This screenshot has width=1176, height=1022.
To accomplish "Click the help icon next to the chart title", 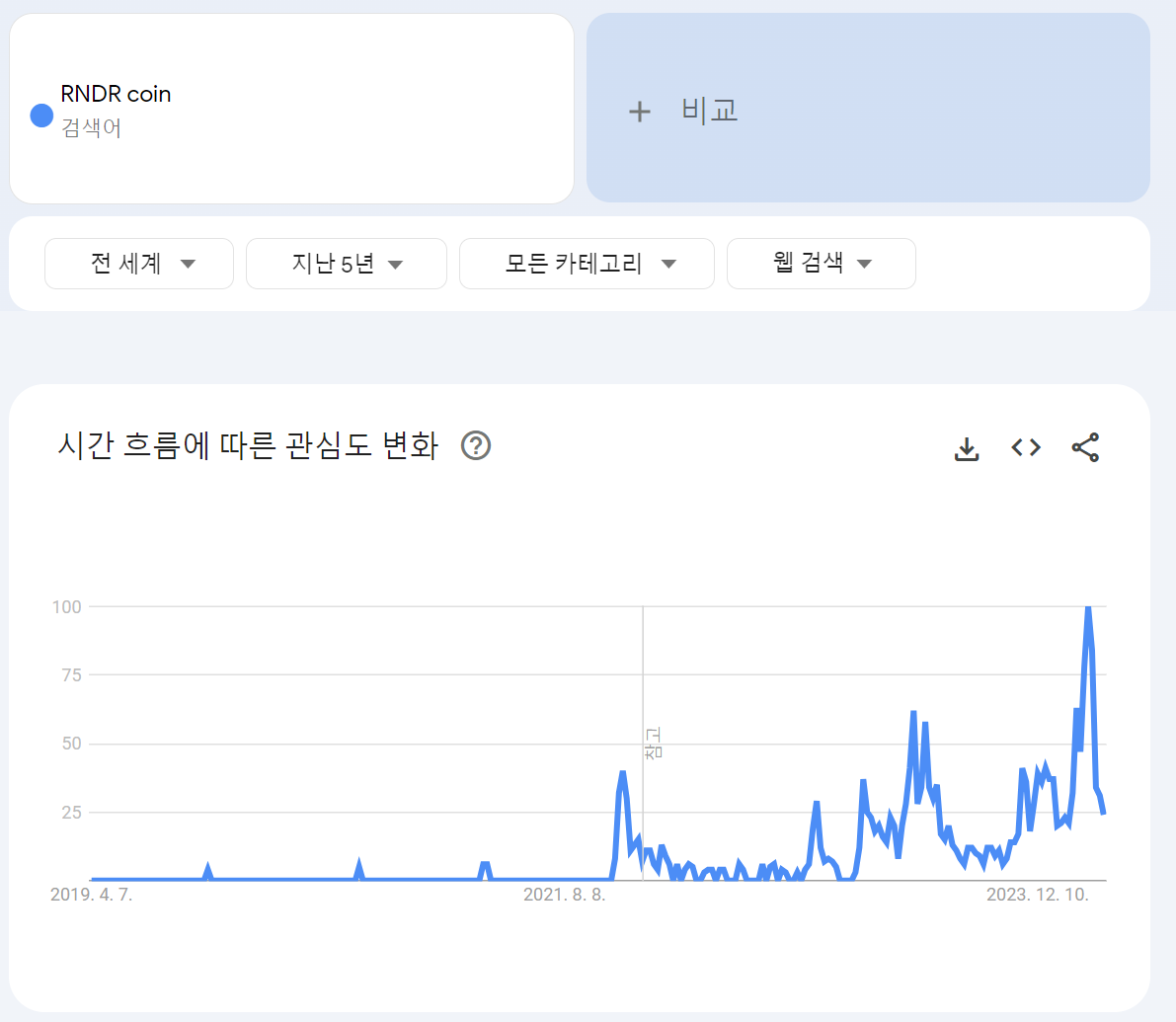I will (x=476, y=446).
